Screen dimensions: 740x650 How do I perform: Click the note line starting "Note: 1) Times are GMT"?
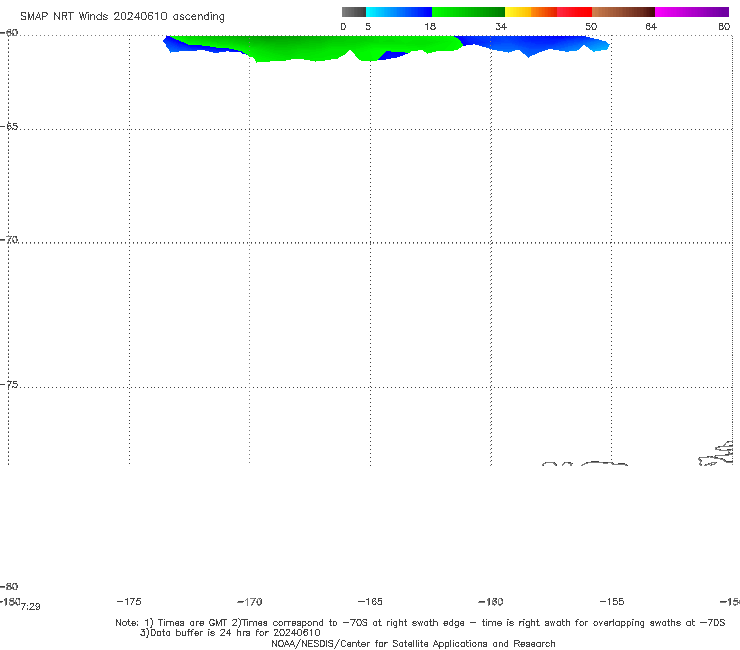point(420,623)
